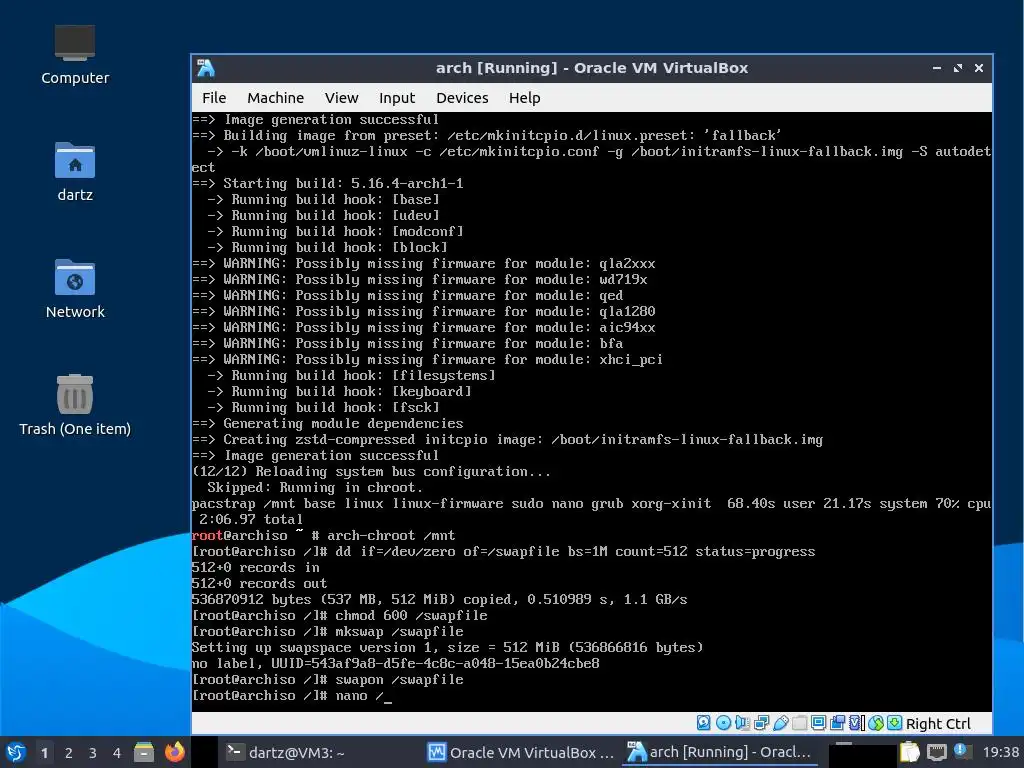Open the Input menu

[x=397, y=98]
